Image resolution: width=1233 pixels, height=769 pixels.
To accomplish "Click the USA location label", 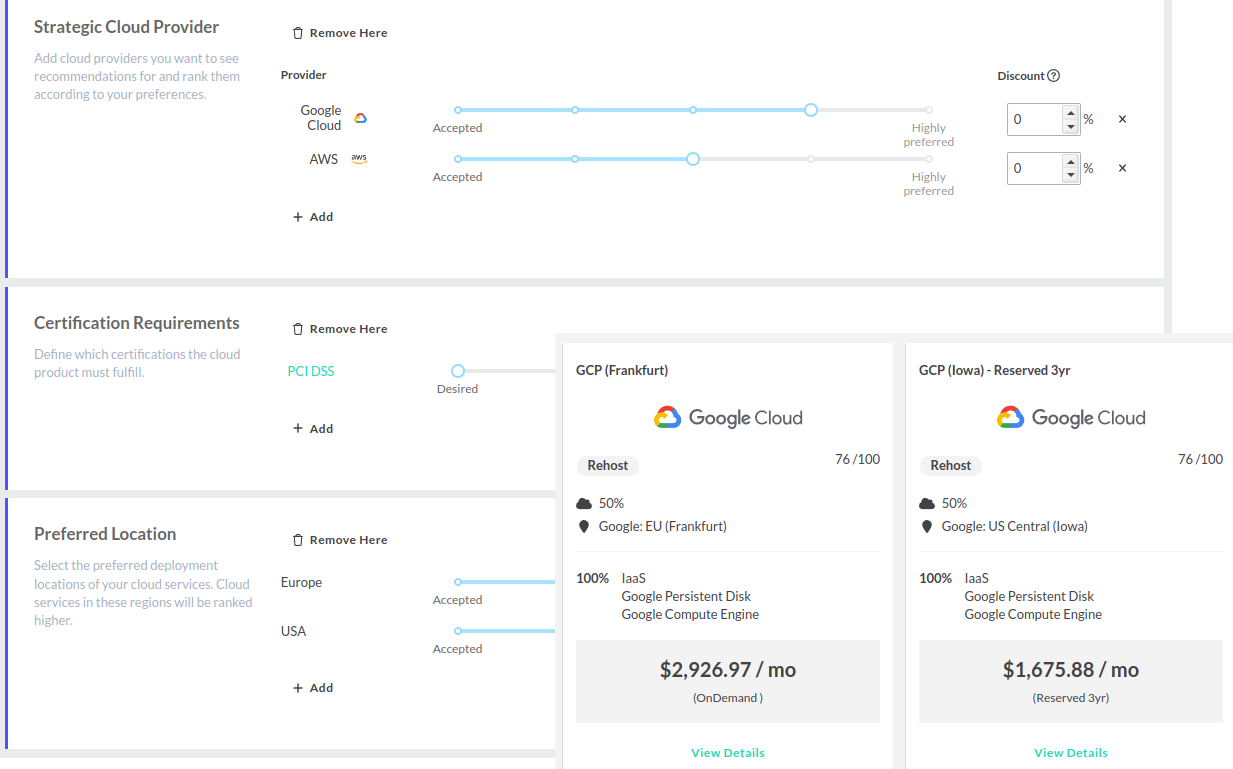I will [293, 631].
